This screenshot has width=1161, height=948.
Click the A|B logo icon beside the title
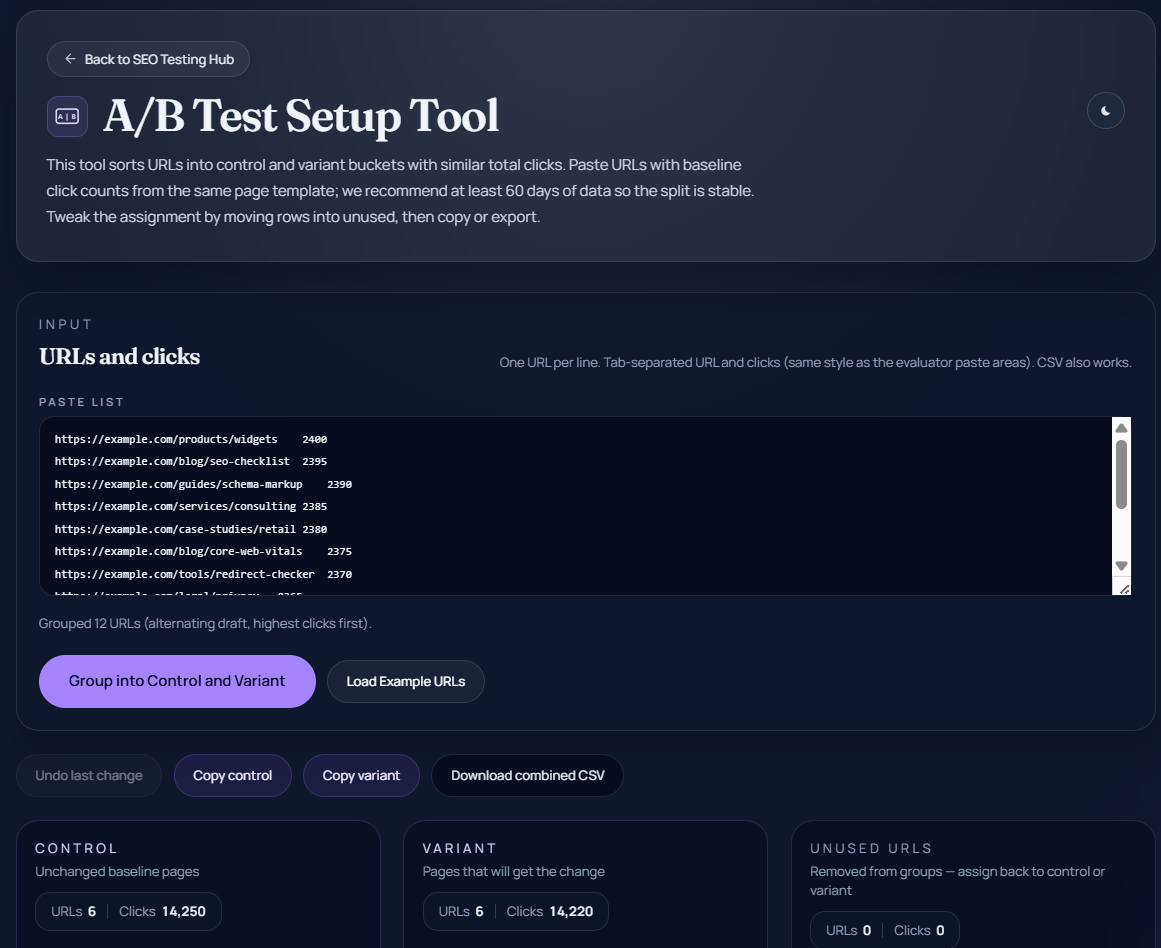(67, 116)
